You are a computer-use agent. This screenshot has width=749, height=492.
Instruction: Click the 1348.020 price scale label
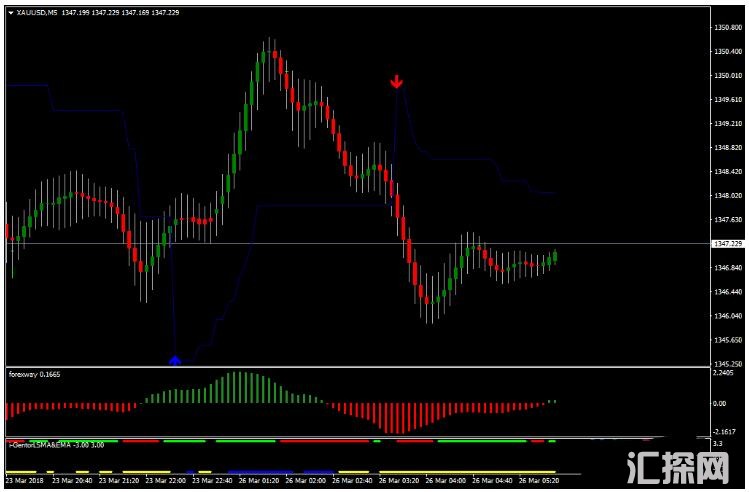pyautogui.click(x=728, y=195)
